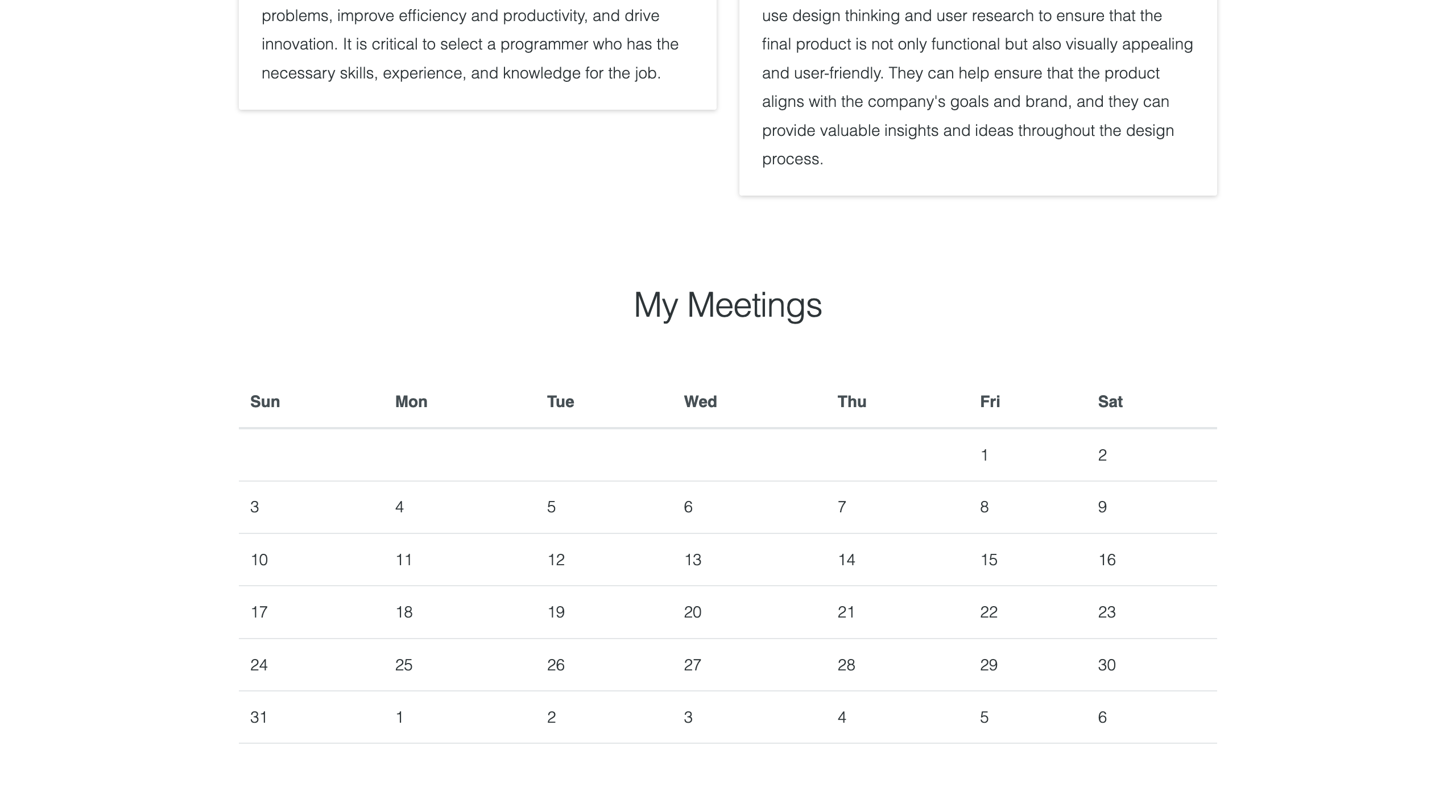Select Tuesday the 19th

pos(556,612)
